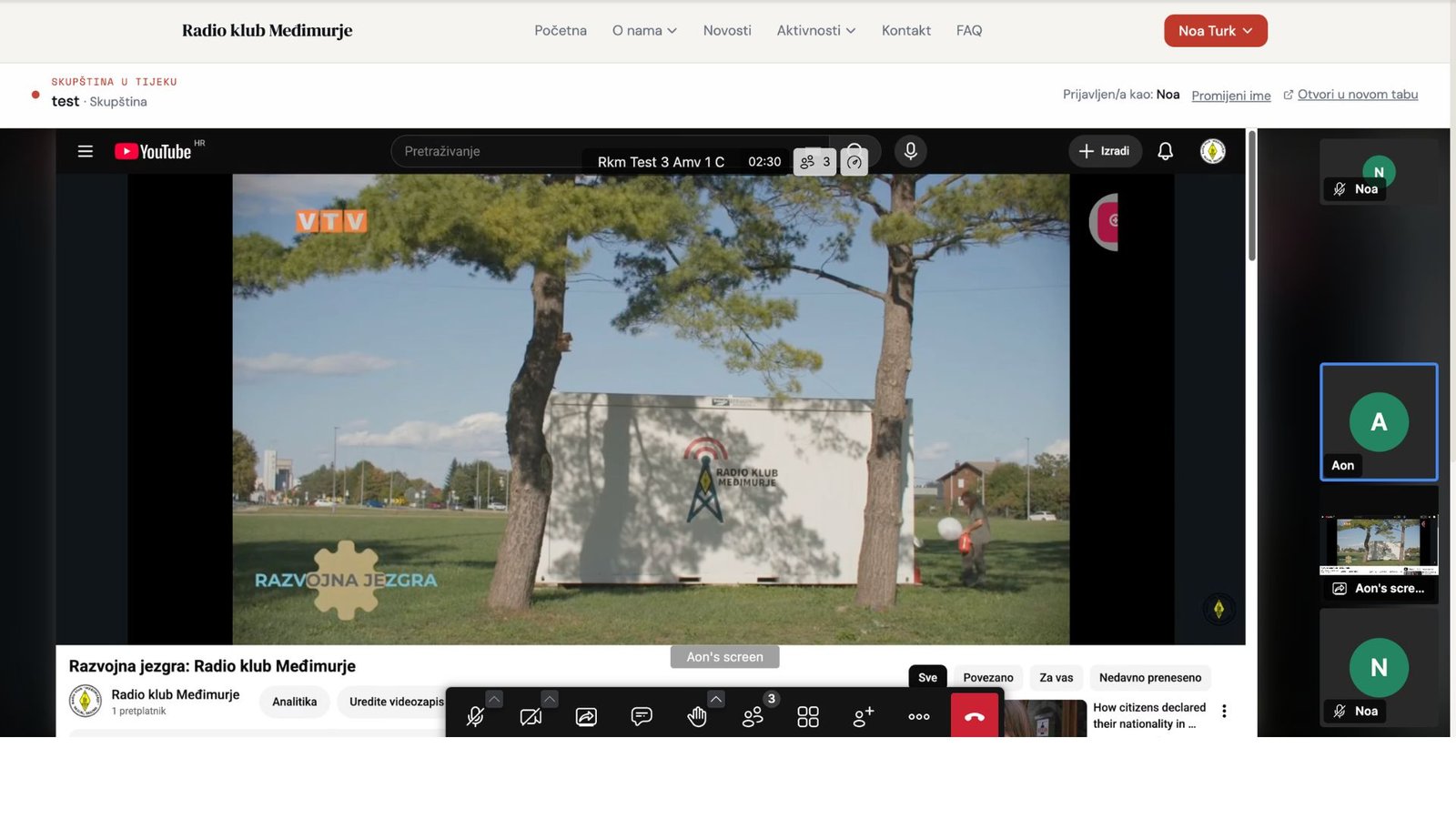Open the Kontakt page

tap(906, 31)
